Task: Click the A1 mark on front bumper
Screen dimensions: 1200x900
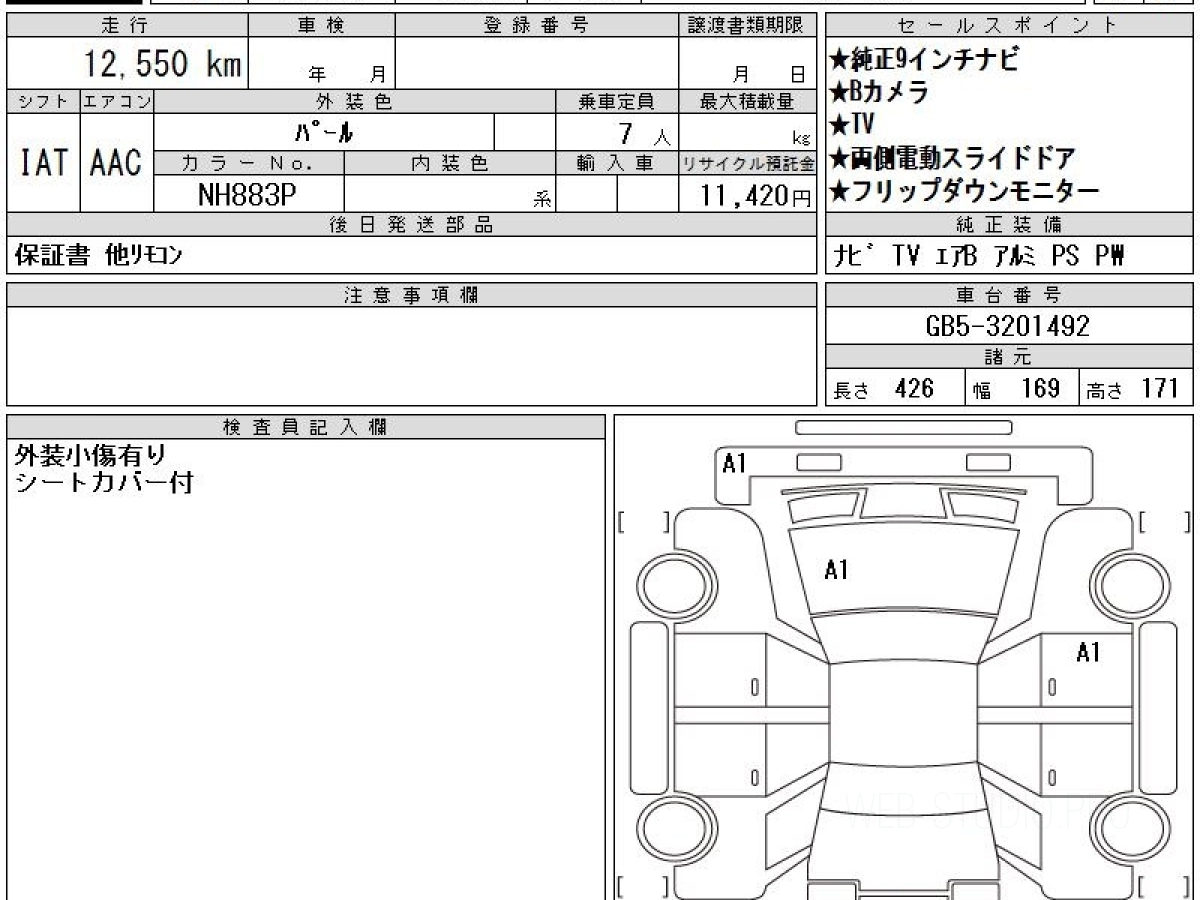Action: point(735,464)
